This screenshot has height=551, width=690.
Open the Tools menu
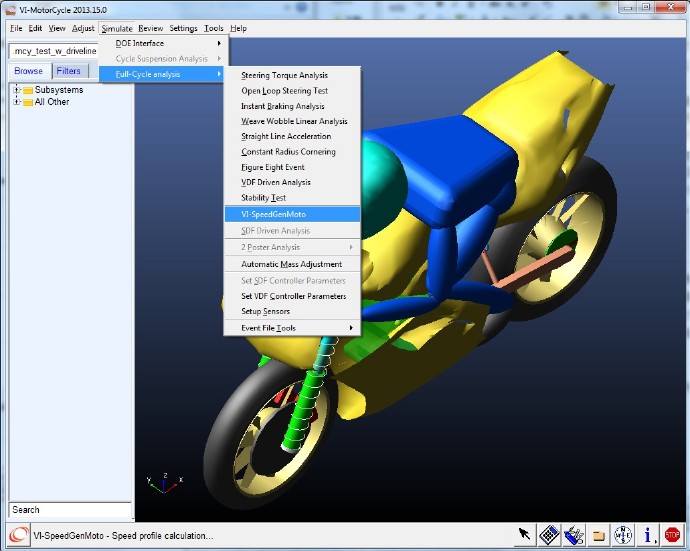pyautogui.click(x=213, y=28)
